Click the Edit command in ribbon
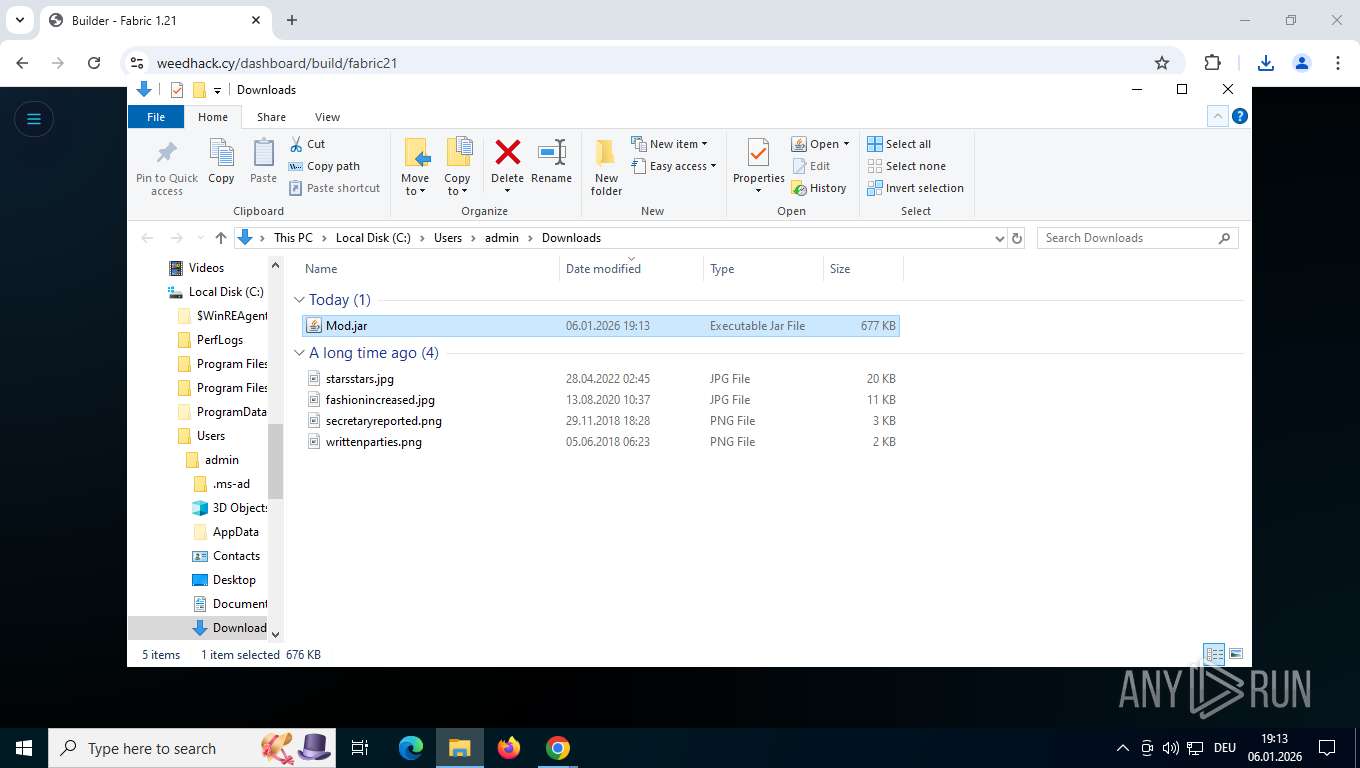Image resolution: width=1360 pixels, height=768 pixels. 811,166
